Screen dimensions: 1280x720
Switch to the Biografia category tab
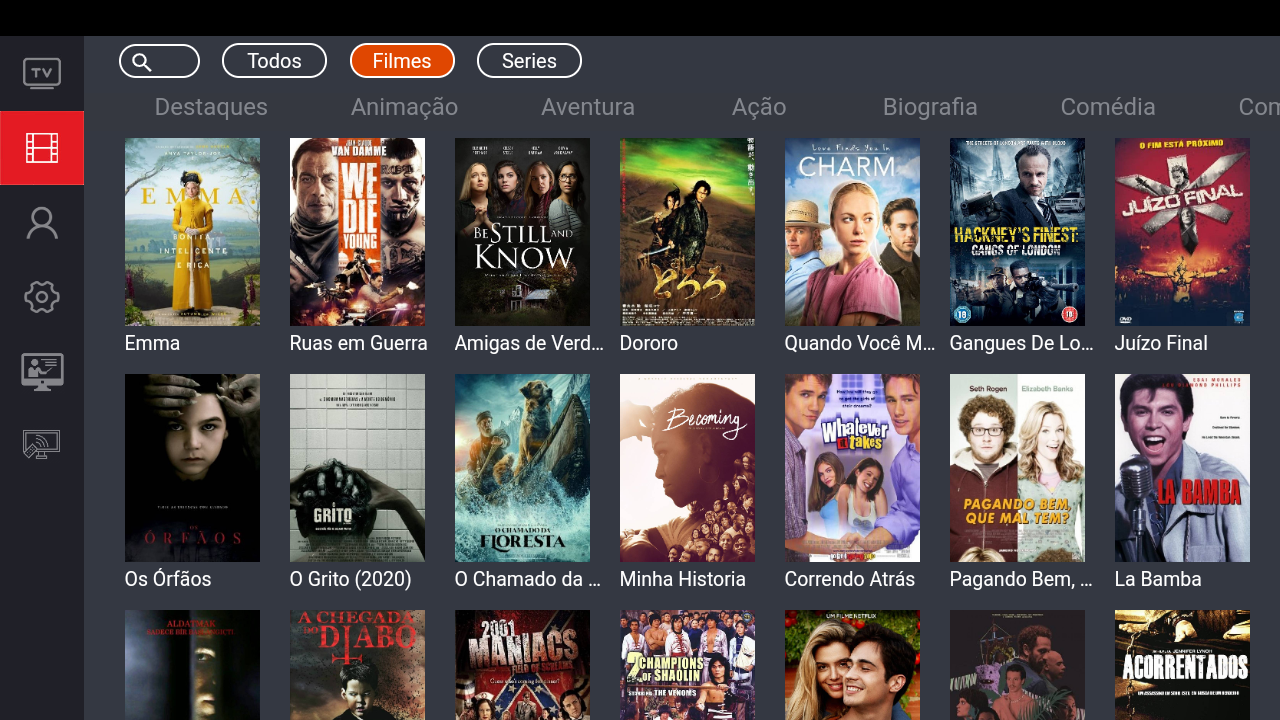pos(930,107)
